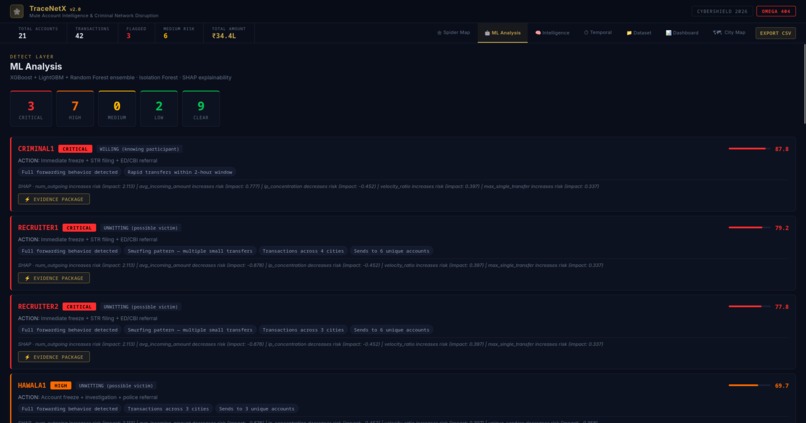
Task: Click the Export CSV button
Action: pos(775,33)
